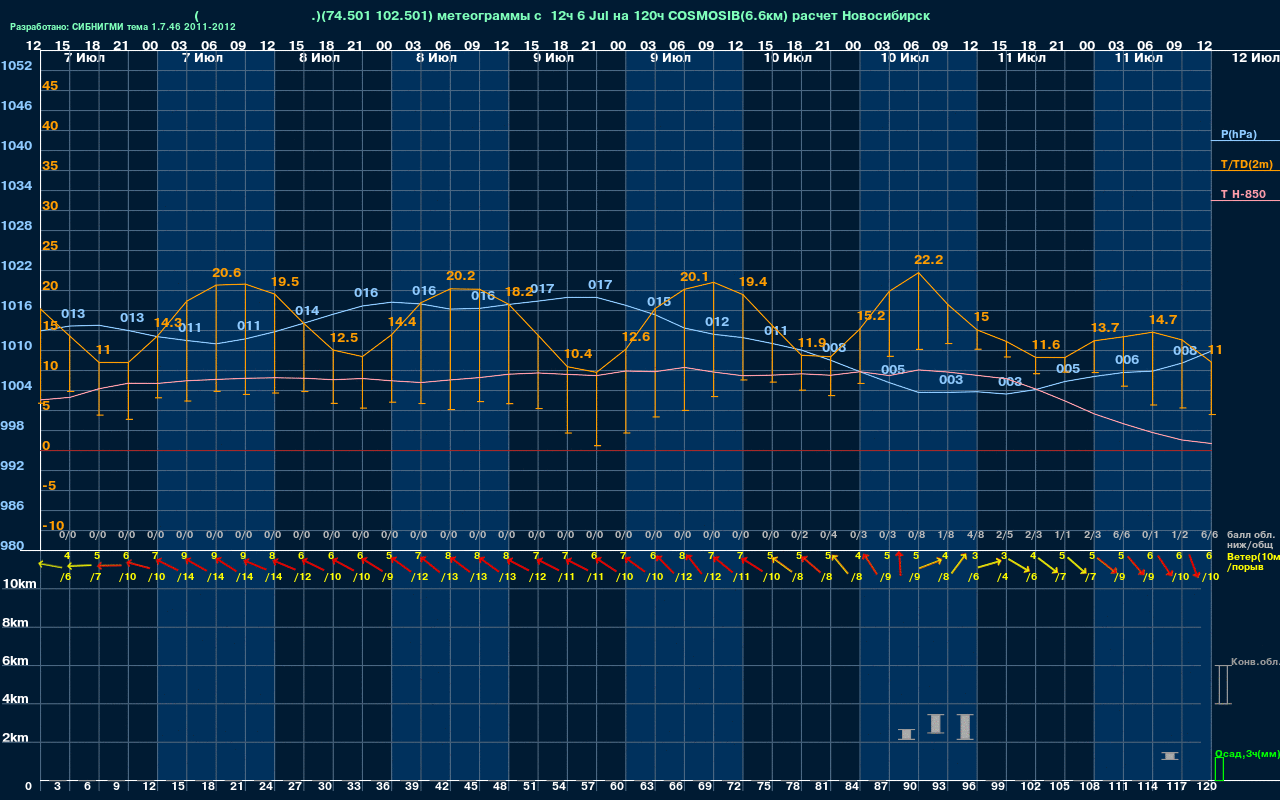The height and width of the screenshot is (800, 1280).
Task: Click the 014 pressure value label
Action: (307, 310)
